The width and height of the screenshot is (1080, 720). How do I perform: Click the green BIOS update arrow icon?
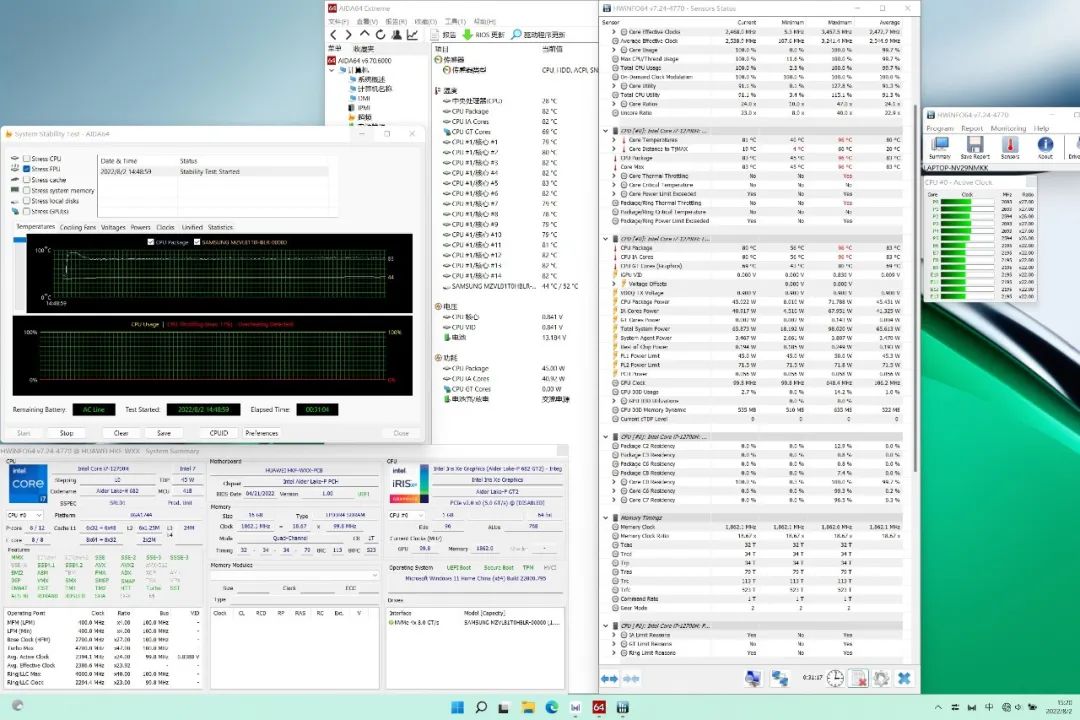click(467, 34)
